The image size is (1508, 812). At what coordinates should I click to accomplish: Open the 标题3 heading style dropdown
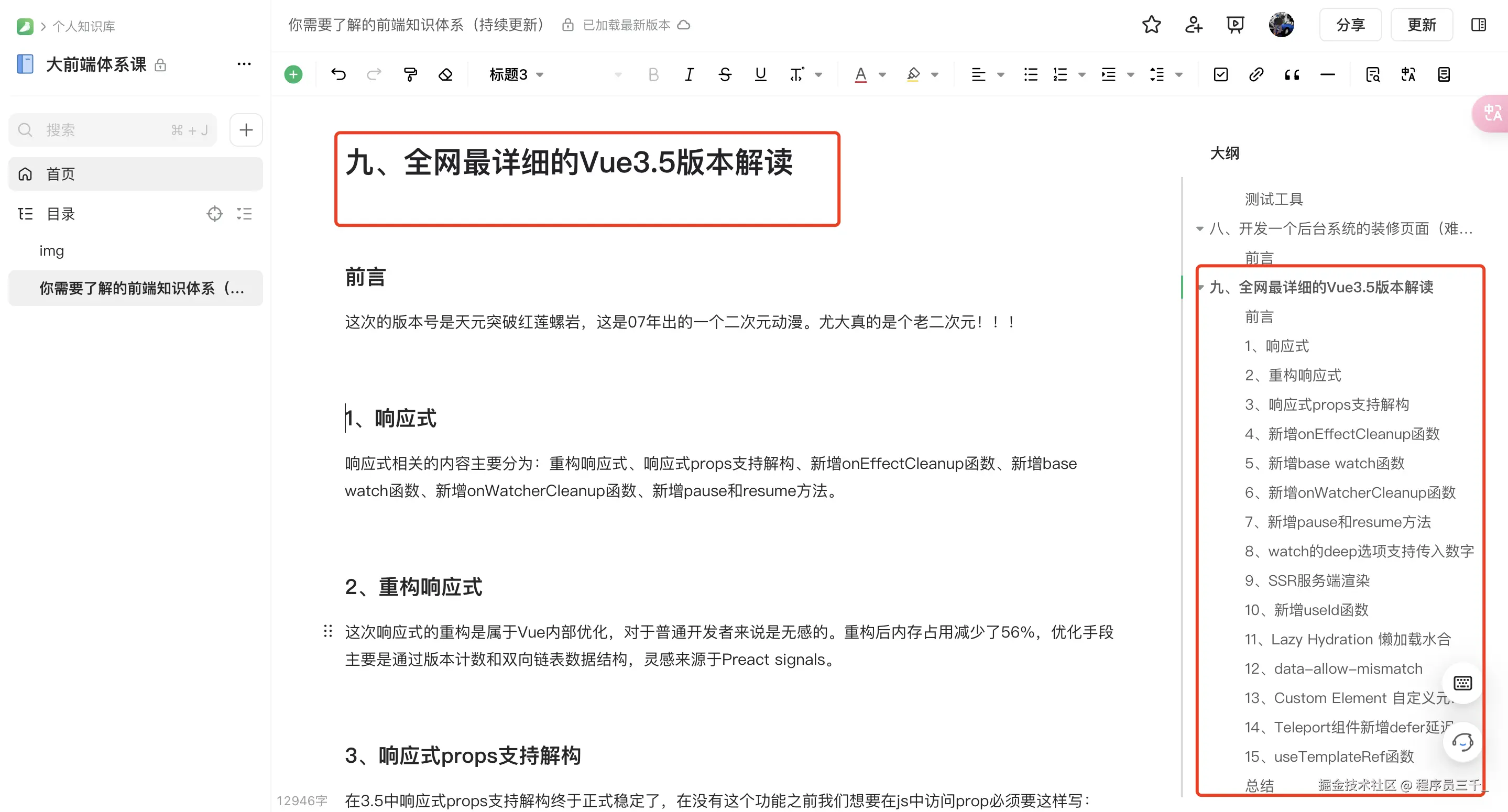(x=516, y=74)
